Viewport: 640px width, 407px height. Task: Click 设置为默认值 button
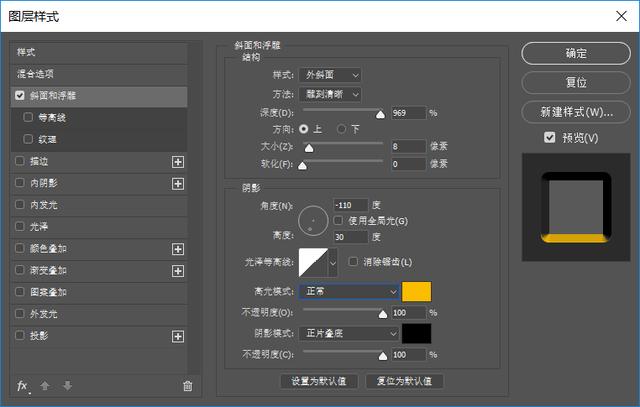tap(319, 381)
